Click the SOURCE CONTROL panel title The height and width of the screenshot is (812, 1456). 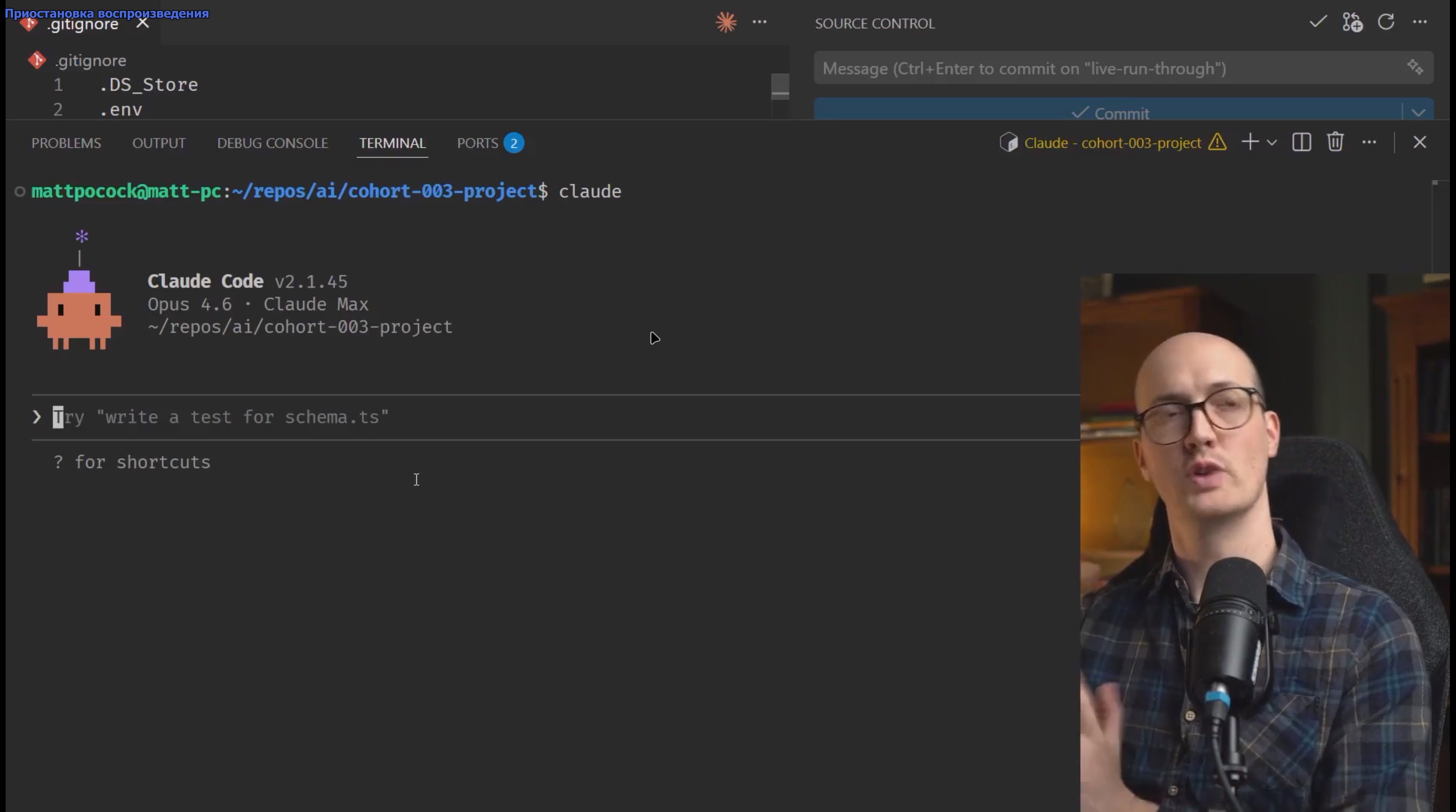tap(875, 23)
